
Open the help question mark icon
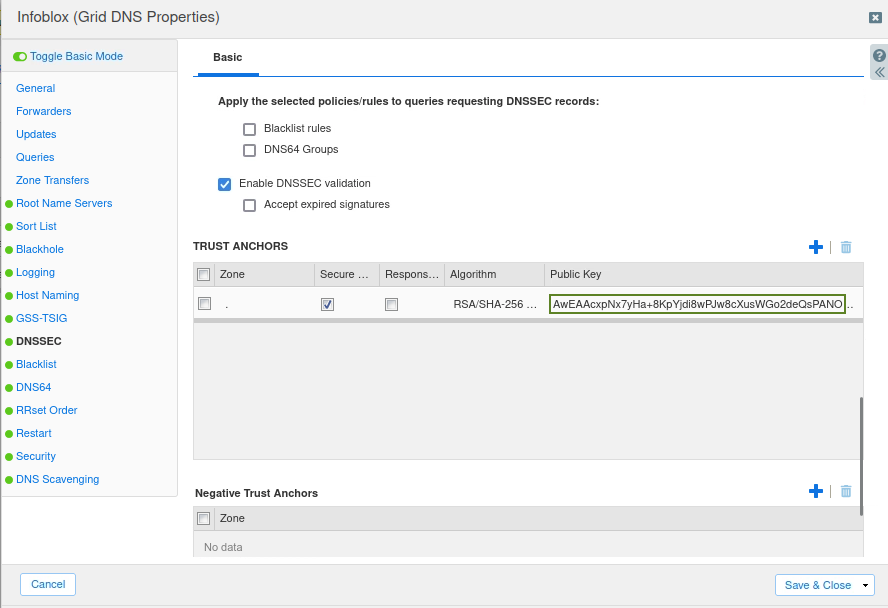pos(879,55)
